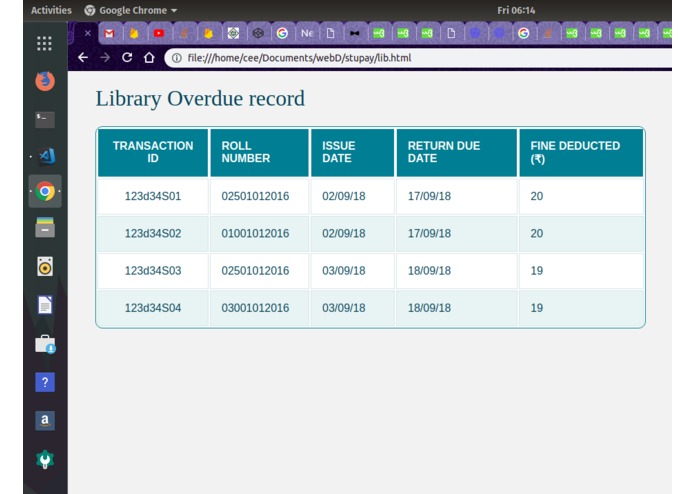The width and height of the screenshot is (695, 494).
Task: Open the Amazon launcher in the dock
Action: [45, 420]
